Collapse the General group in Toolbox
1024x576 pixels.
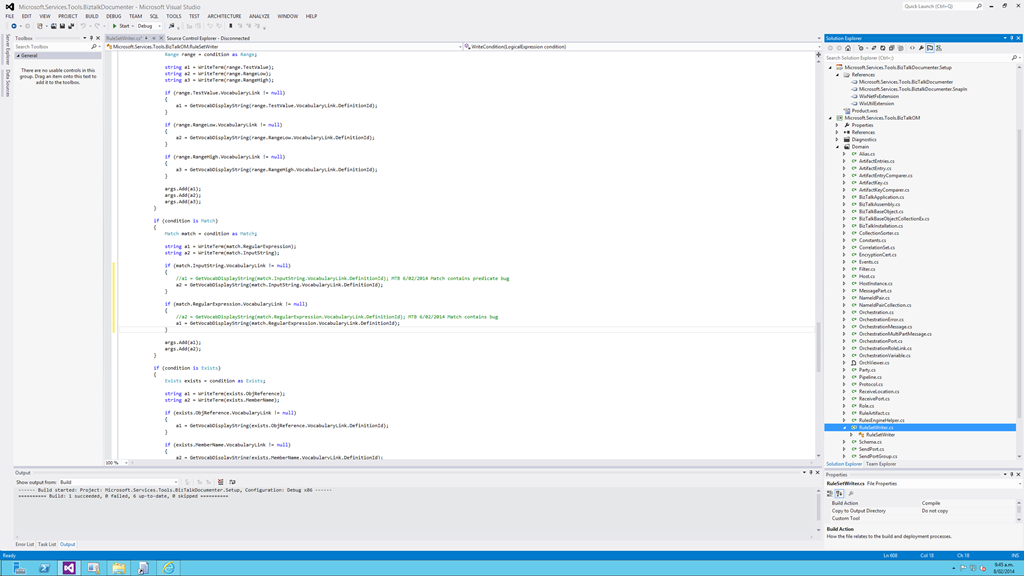pyautogui.click(x=18, y=56)
